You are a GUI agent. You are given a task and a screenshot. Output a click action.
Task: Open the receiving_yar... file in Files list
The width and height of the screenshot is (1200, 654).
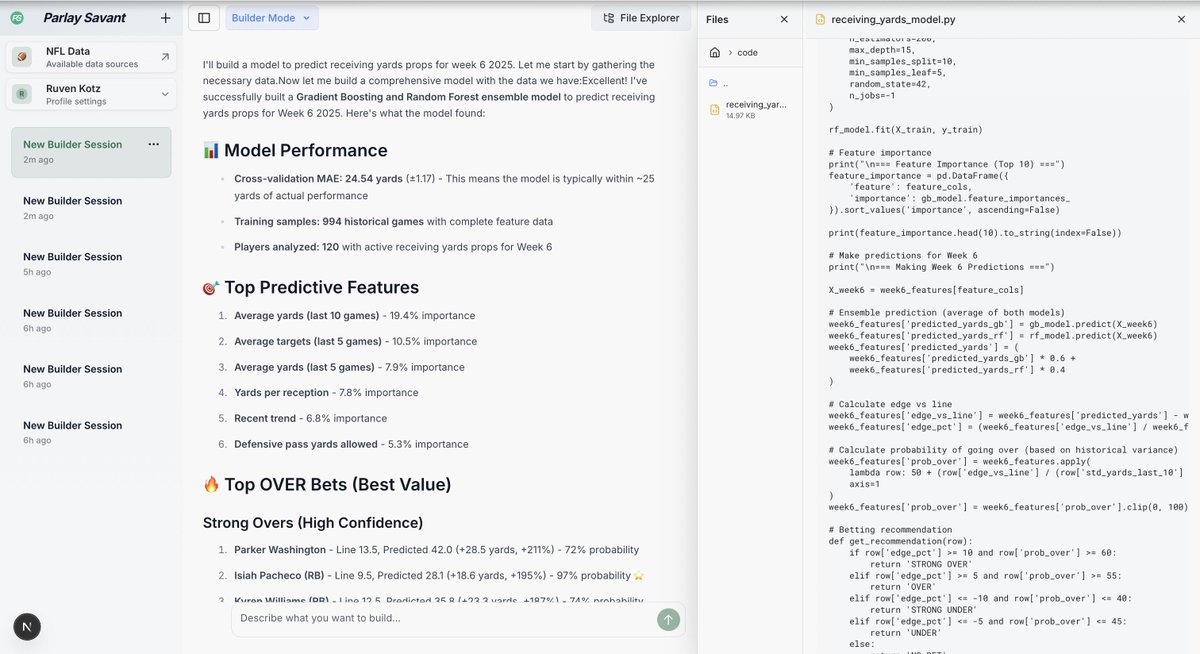[x=749, y=109]
